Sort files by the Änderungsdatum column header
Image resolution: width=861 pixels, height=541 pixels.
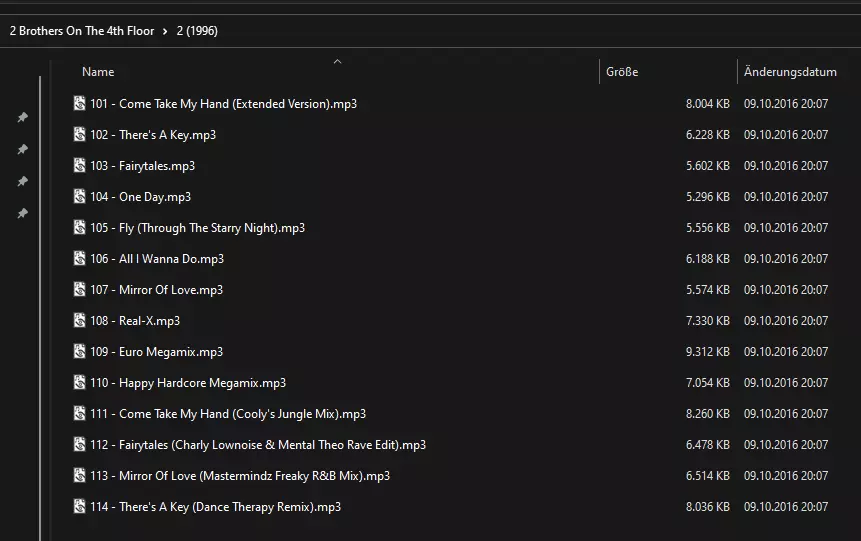click(x=790, y=72)
